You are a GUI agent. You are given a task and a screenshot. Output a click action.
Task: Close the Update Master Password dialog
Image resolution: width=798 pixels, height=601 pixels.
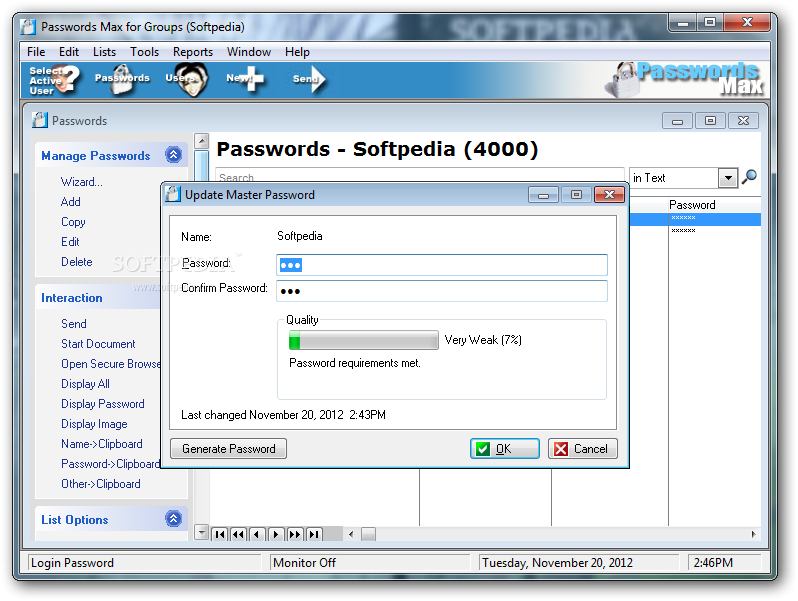(x=609, y=194)
